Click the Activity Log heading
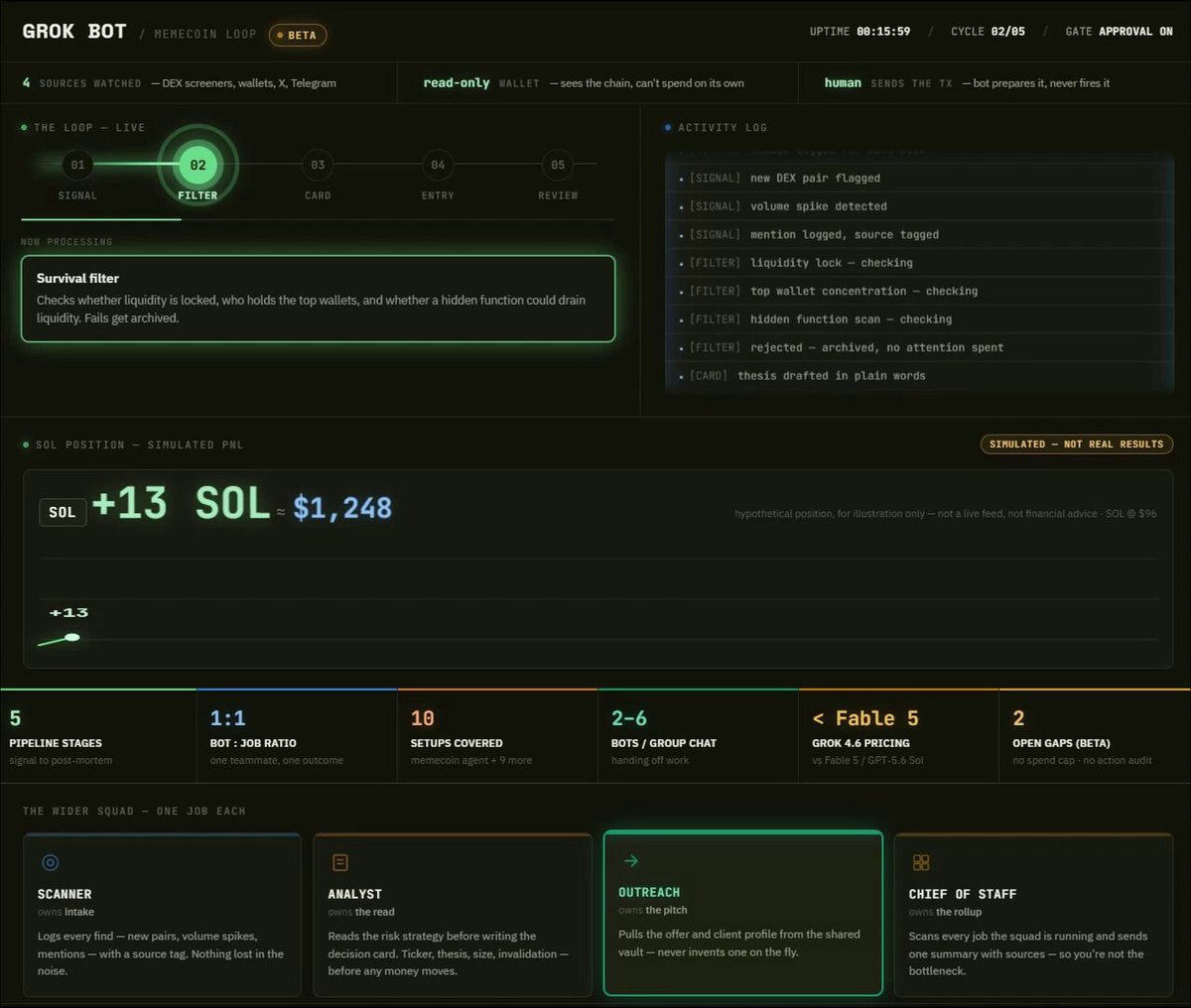Viewport: 1191px width, 1008px height. point(722,128)
